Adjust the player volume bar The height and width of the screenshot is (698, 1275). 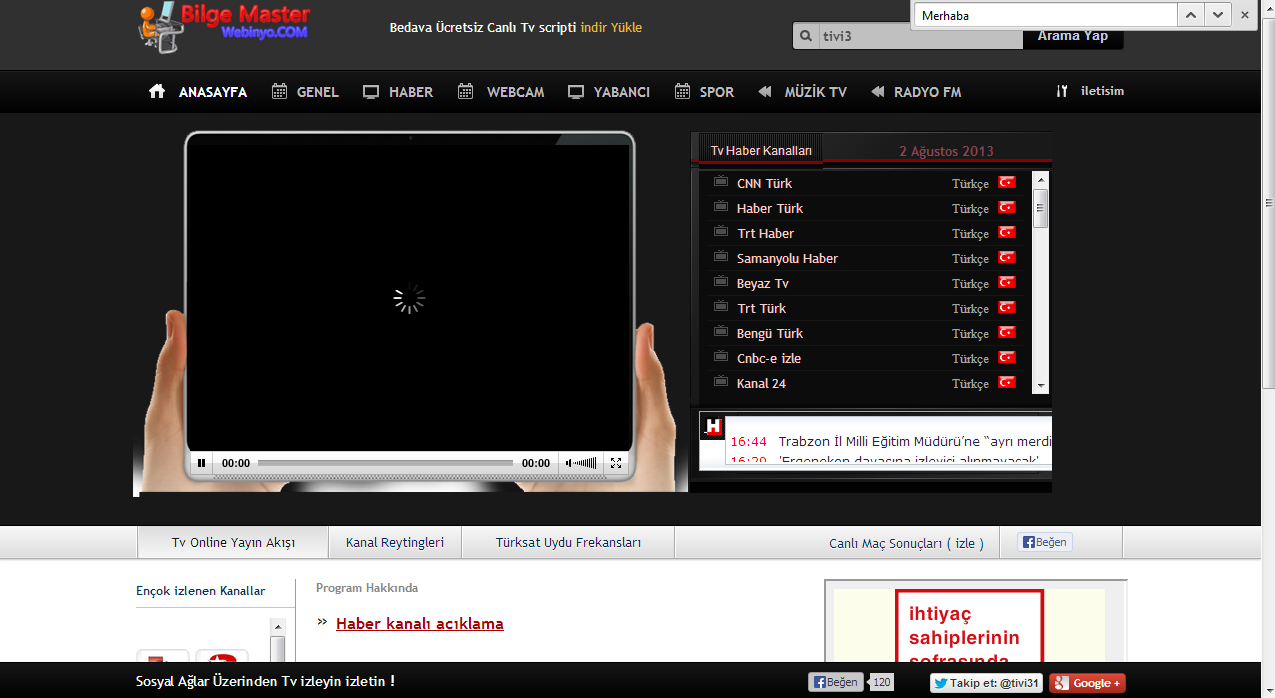[x=587, y=463]
